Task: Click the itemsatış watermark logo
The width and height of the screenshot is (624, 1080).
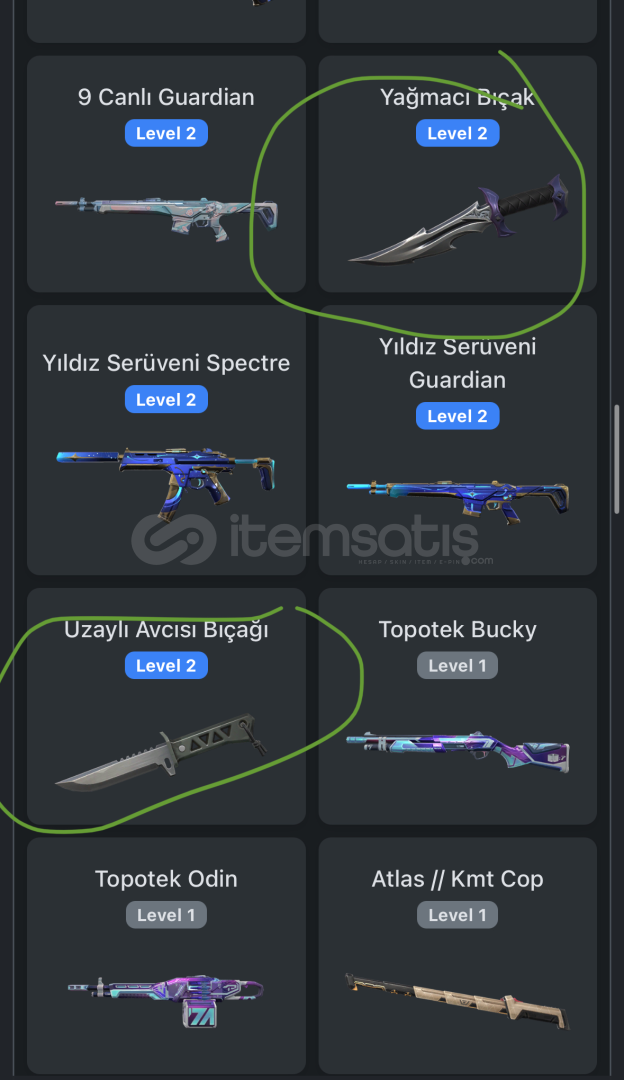Action: [x=312, y=540]
